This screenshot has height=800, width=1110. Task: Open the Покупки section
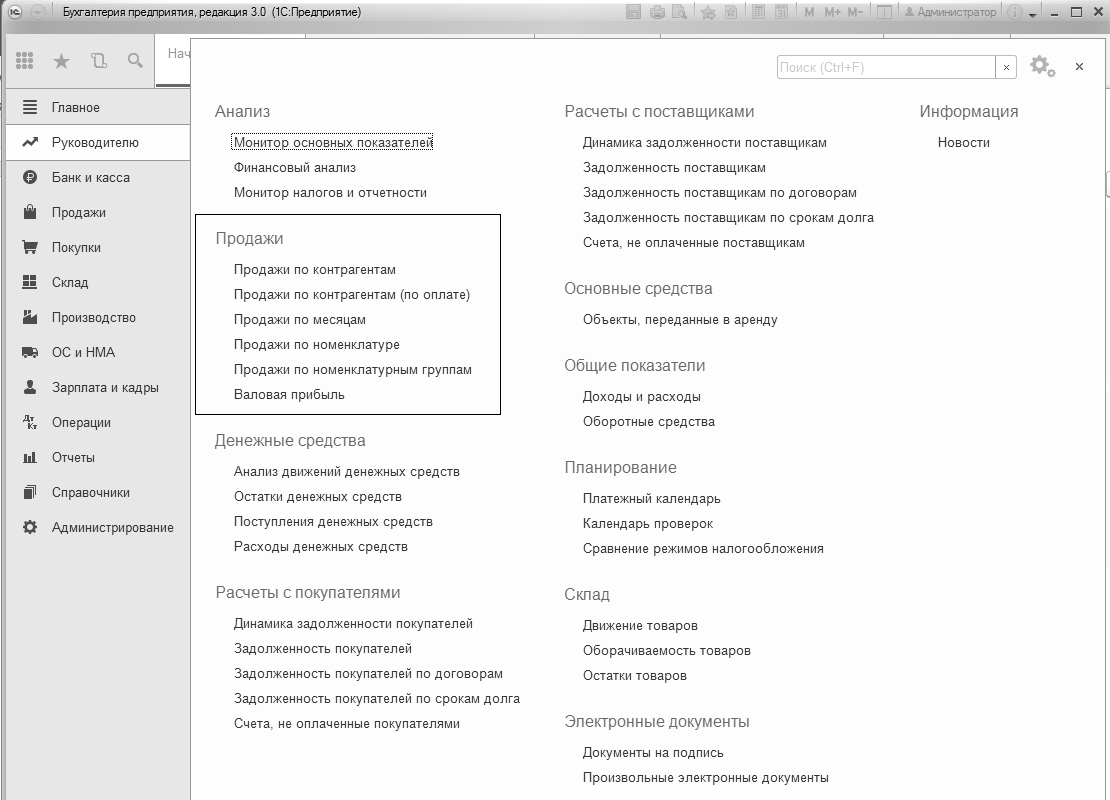pyautogui.click(x=98, y=248)
